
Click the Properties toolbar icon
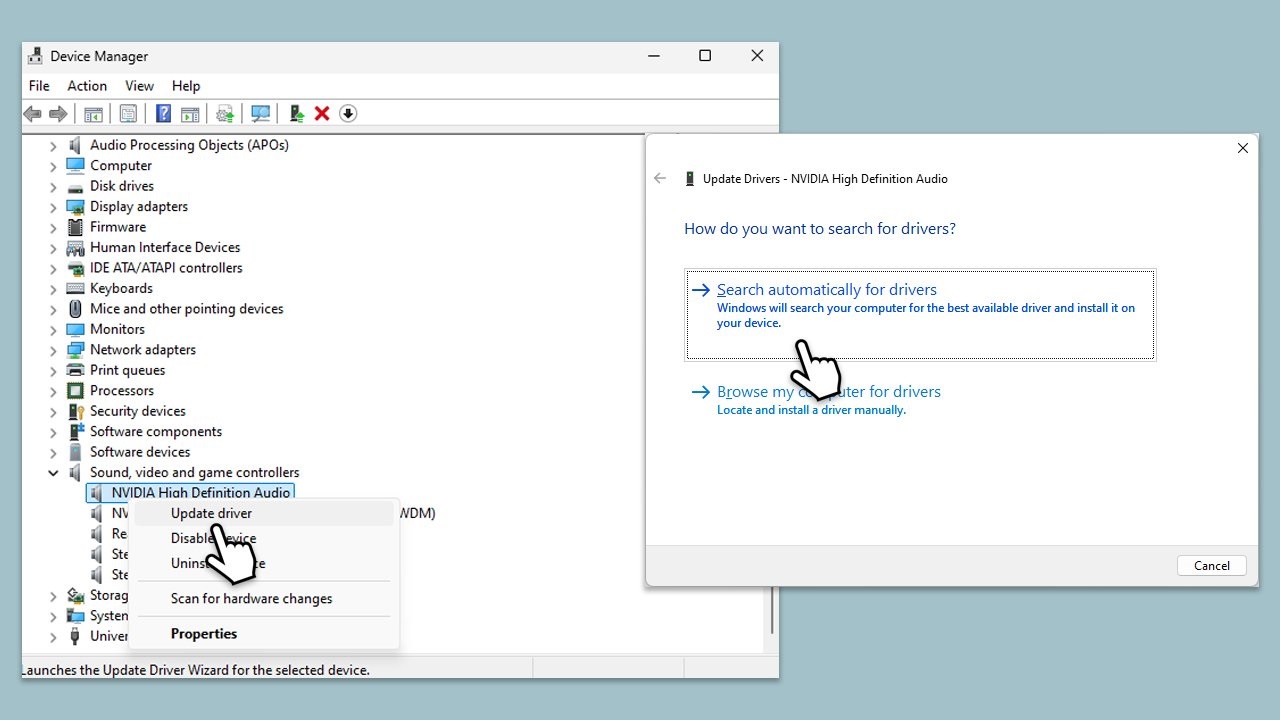[128, 114]
